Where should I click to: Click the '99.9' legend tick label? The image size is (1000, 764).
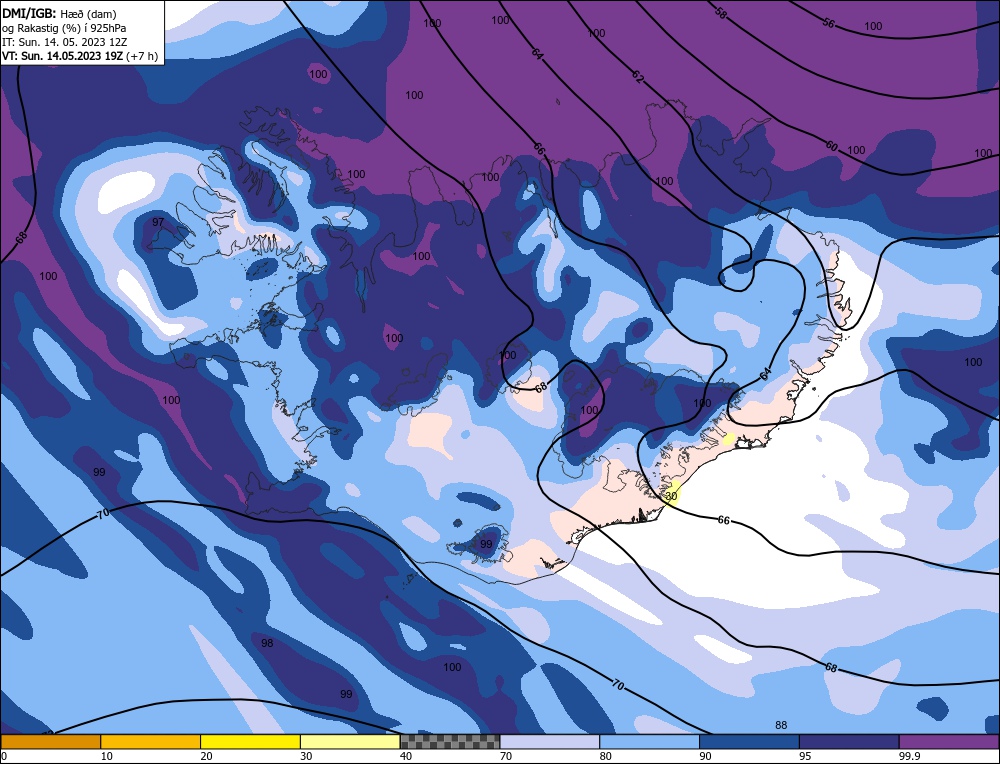[x=908, y=756]
